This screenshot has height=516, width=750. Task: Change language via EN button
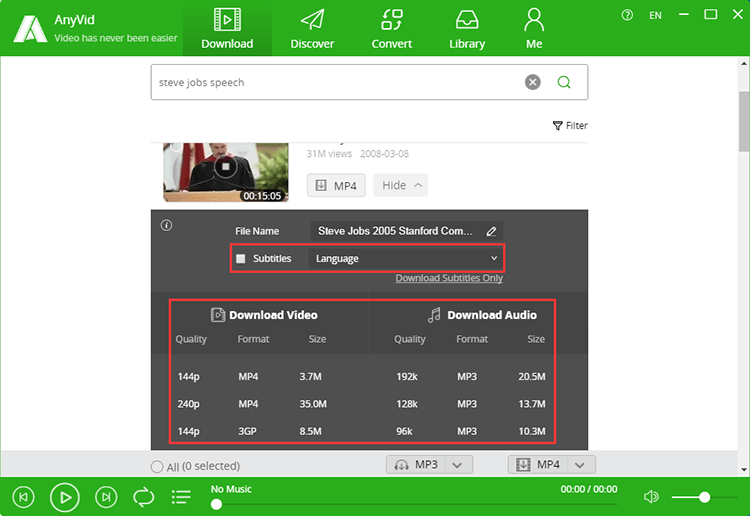coord(655,15)
